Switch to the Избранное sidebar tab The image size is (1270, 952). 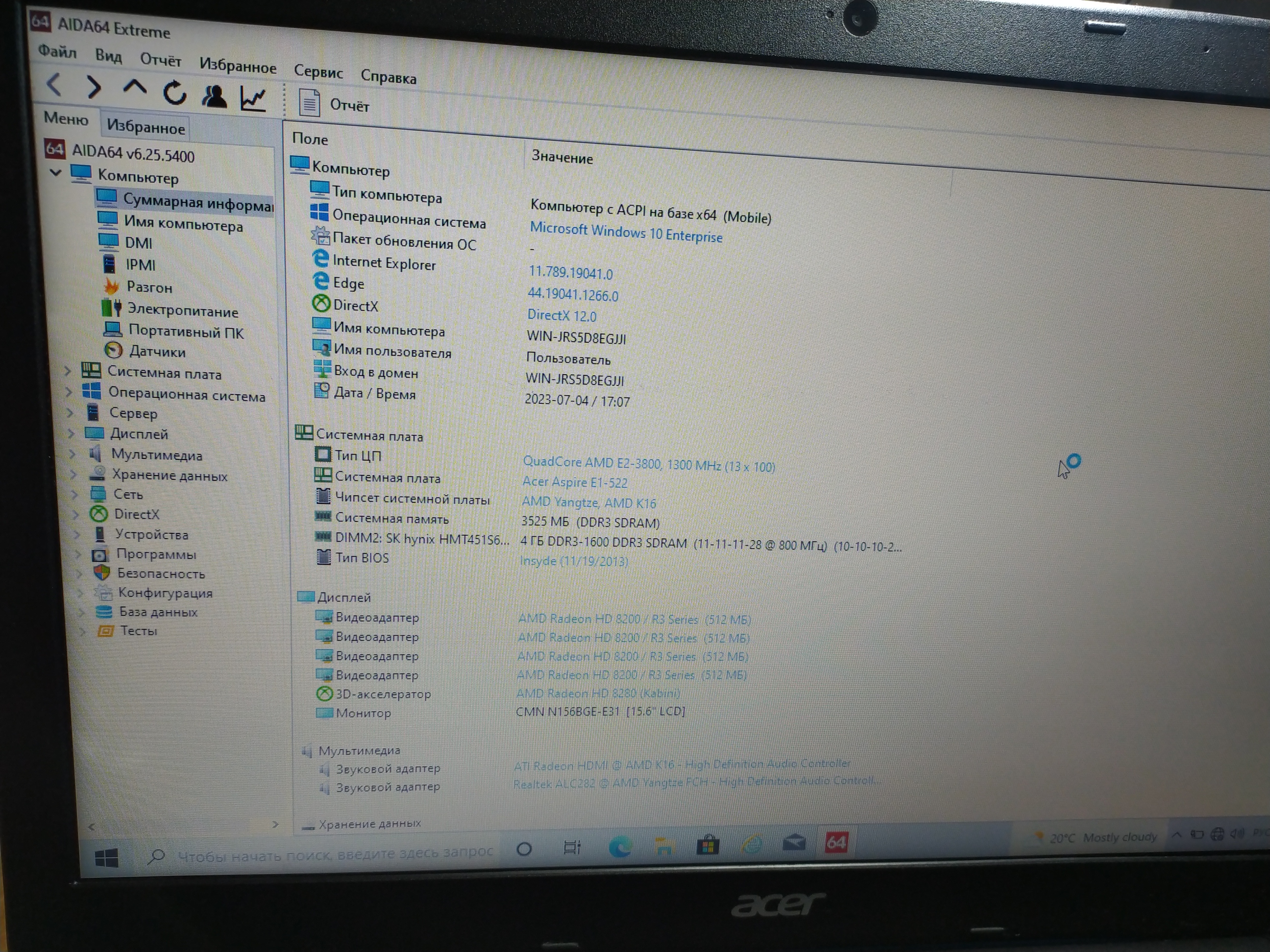tap(146, 126)
